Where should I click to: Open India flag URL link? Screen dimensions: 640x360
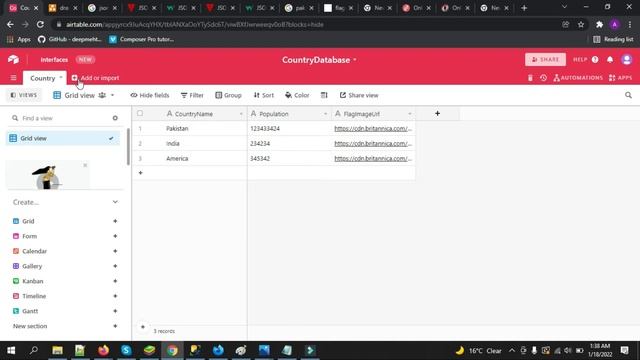(373, 144)
